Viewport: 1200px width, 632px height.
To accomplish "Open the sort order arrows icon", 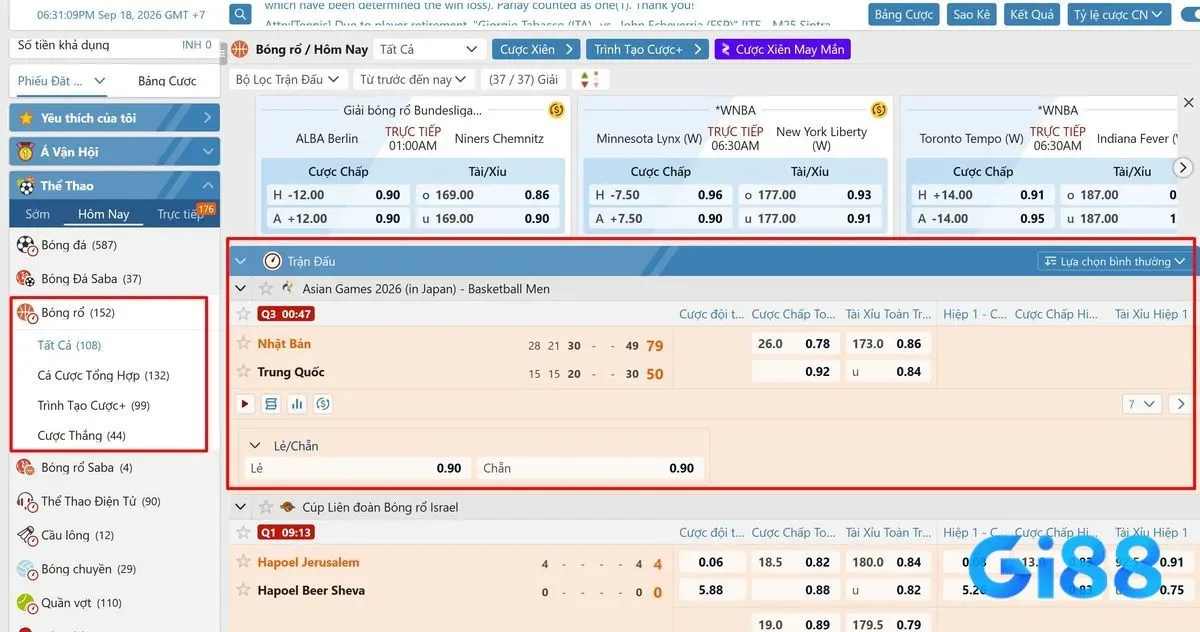I will 591,79.
